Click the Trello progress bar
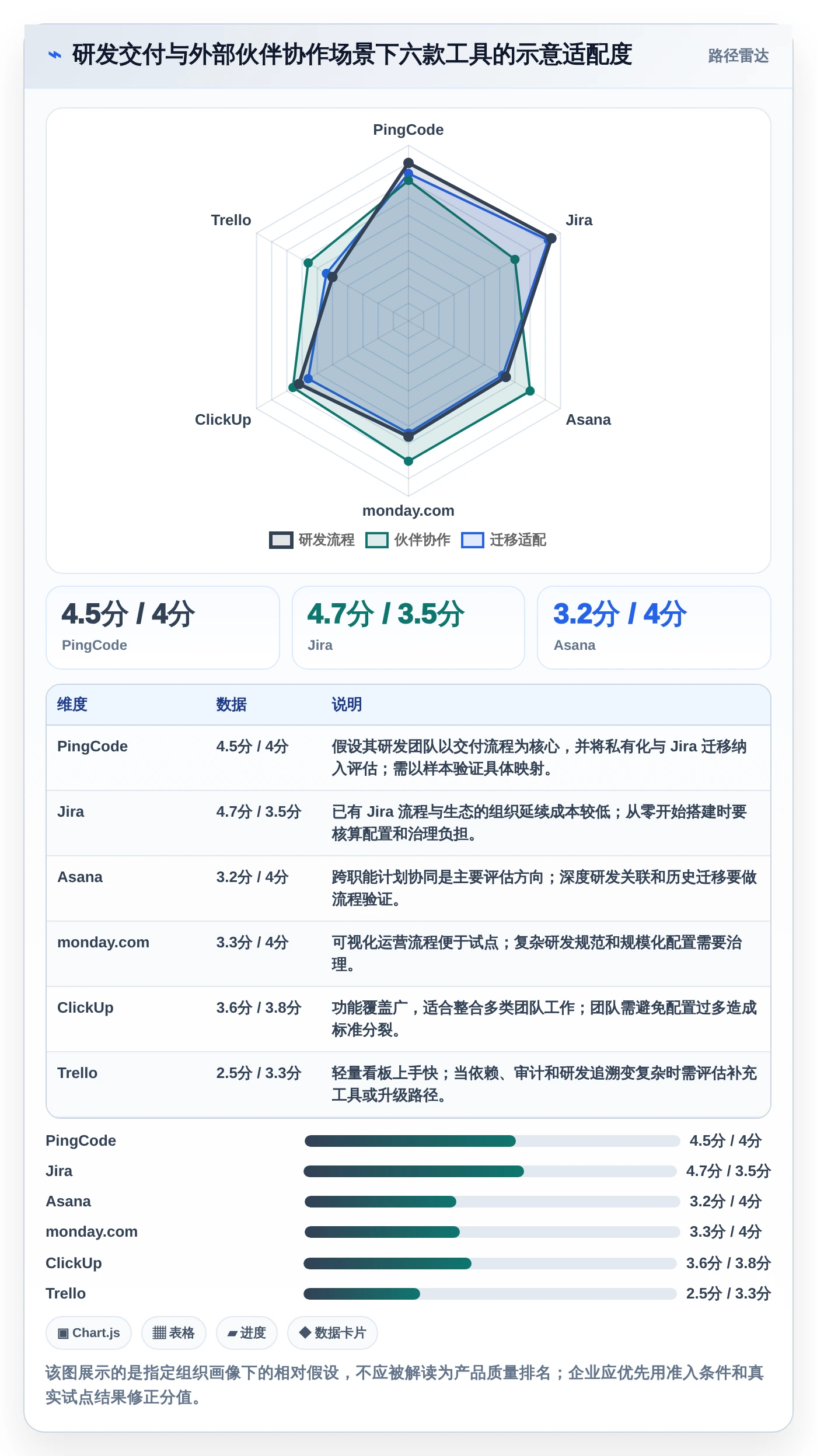Viewport: 817px width, 1456px height. coord(490,1293)
